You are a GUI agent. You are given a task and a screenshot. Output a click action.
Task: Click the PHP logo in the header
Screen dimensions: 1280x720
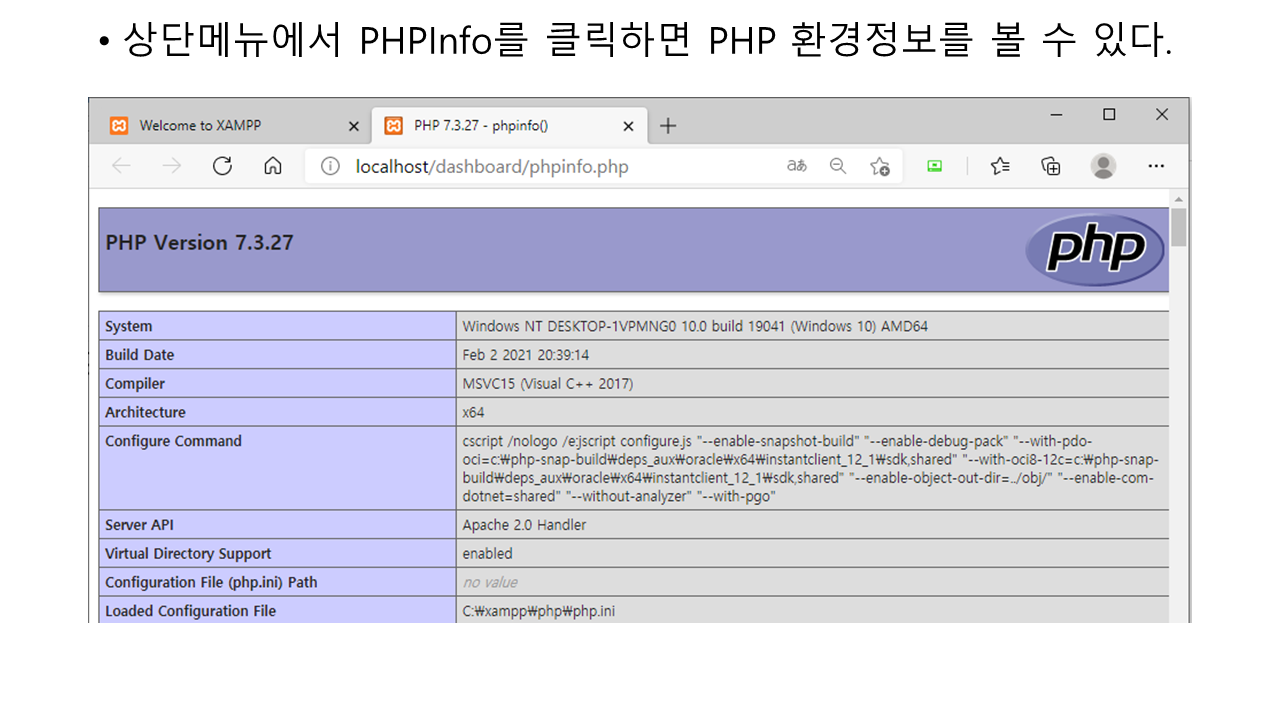pos(1095,250)
